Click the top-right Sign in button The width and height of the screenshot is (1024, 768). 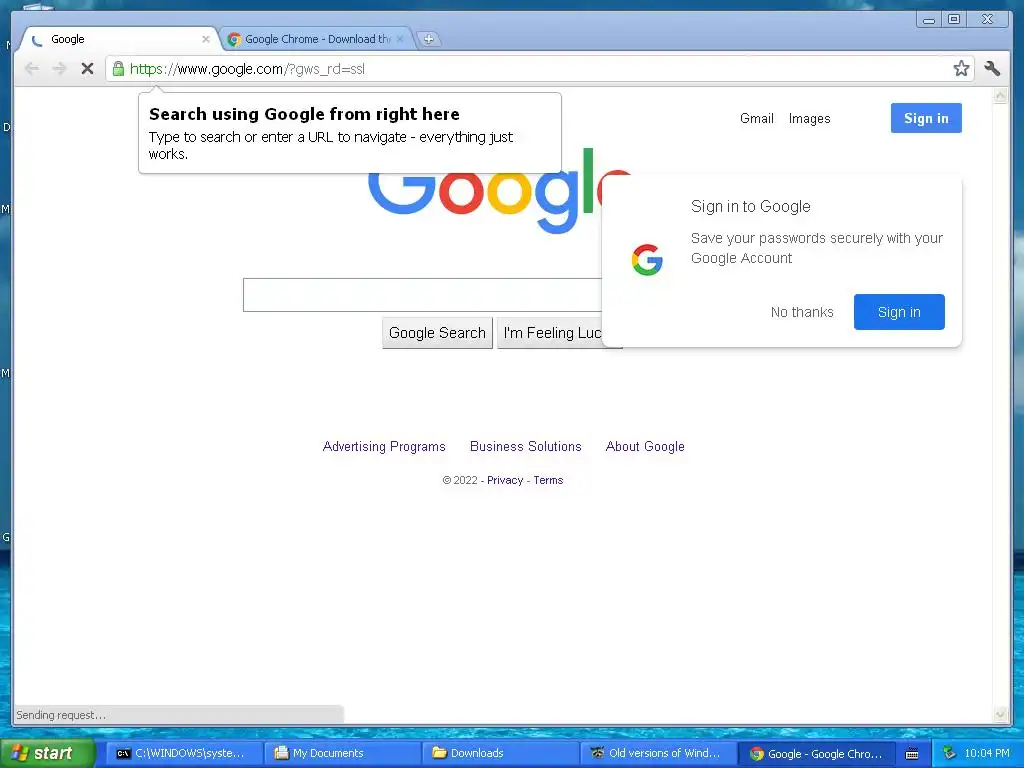point(926,118)
